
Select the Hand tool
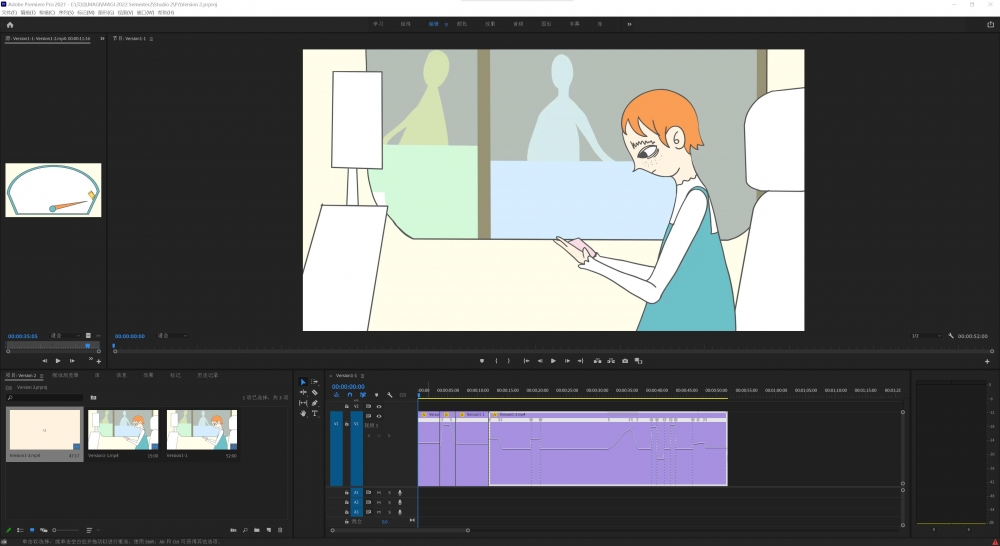click(x=303, y=413)
